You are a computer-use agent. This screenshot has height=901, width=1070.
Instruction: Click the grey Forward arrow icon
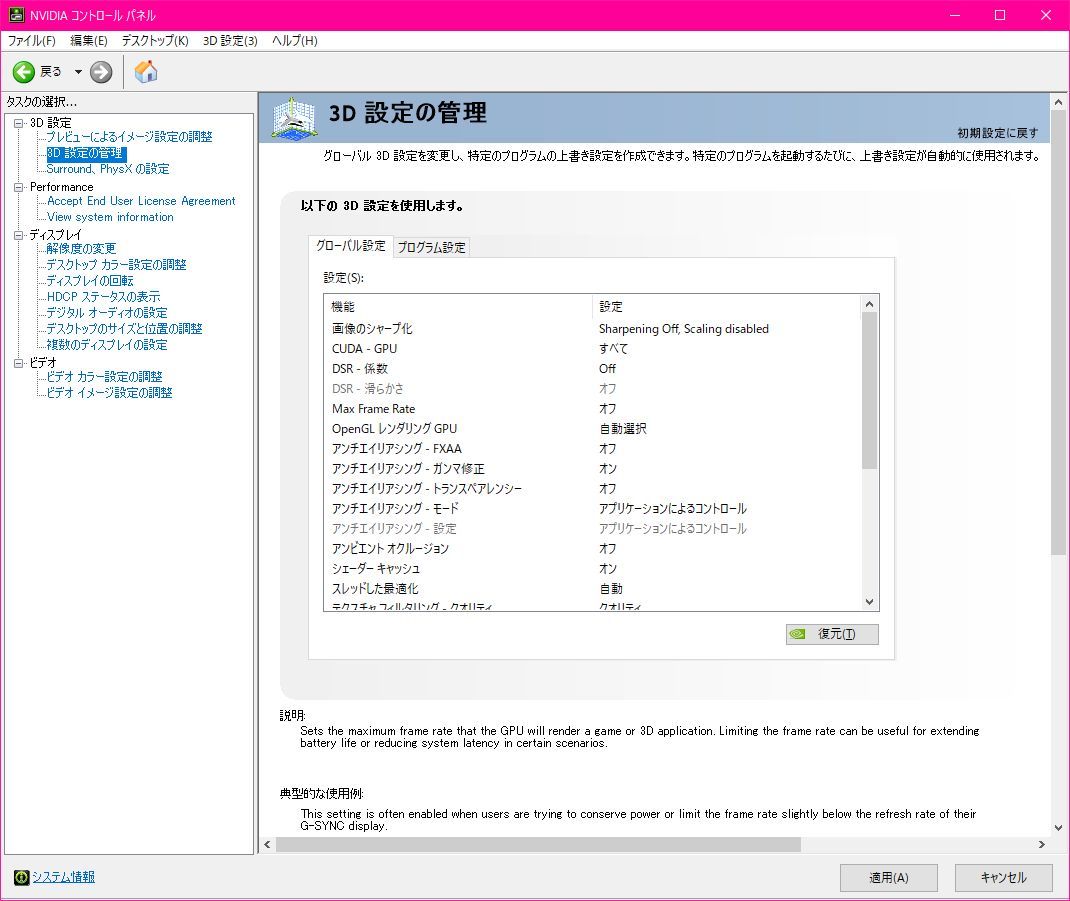[101, 72]
